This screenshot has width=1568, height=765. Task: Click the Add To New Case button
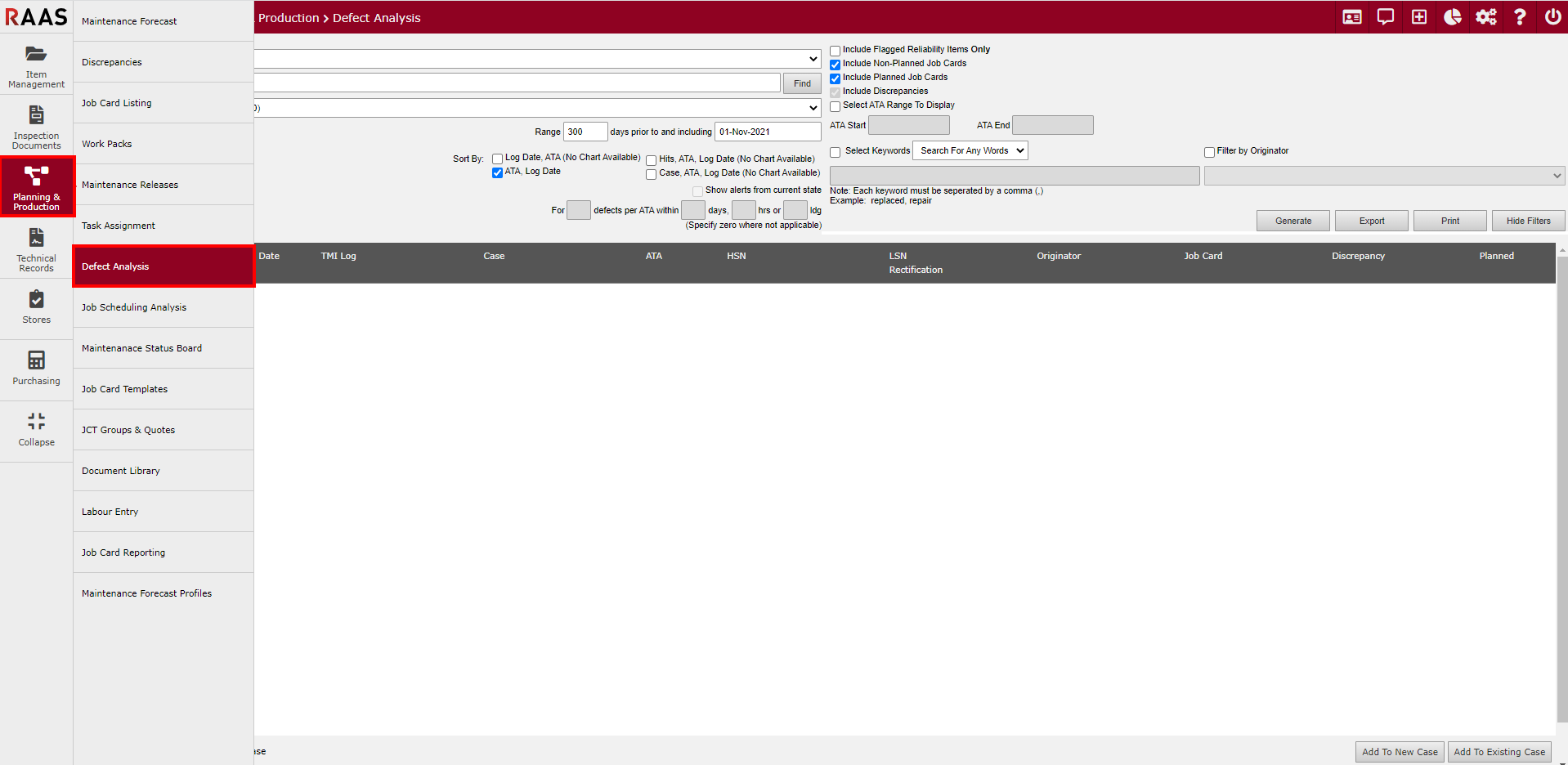[1400, 752]
